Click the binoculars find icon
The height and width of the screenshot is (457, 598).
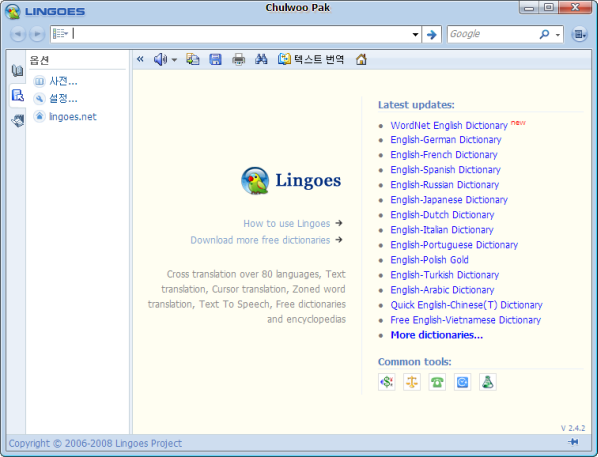(x=261, y=59)
